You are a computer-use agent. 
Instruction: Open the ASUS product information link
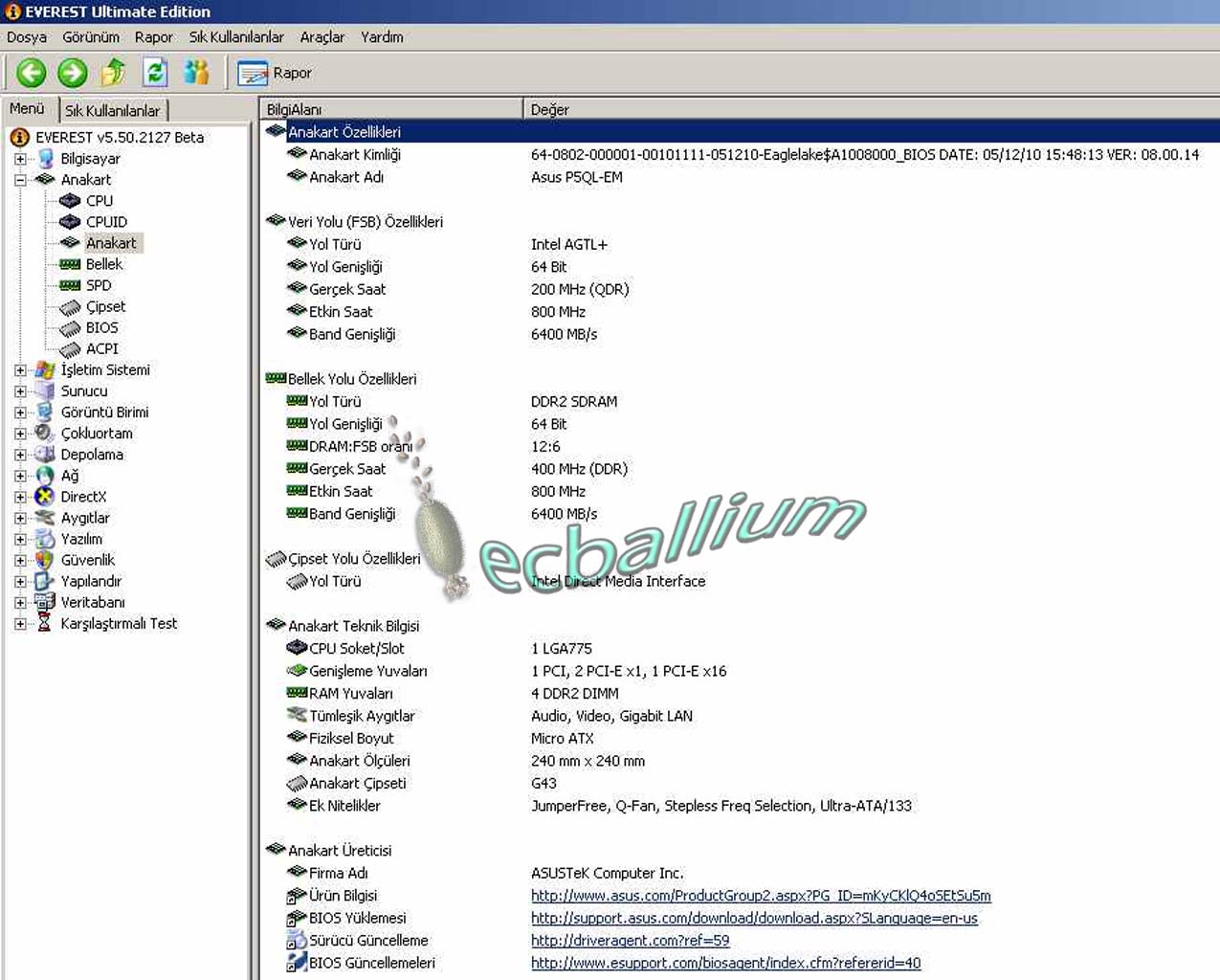coord(761,896)
